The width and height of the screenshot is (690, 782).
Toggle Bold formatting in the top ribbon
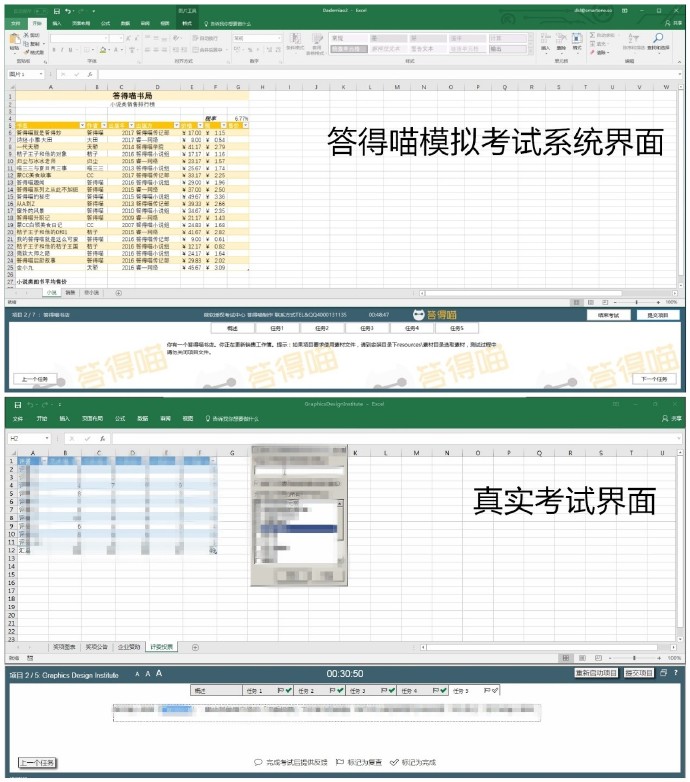tap(54, 50)
